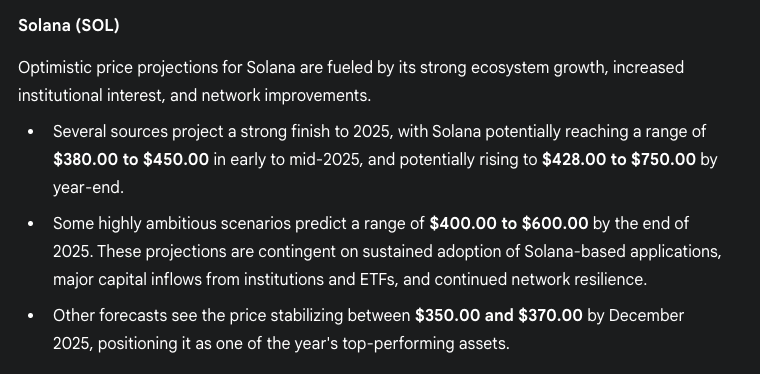The height and width of the screenshot is (374, 760).
Task: Click the bold $428.00 to $750.00 range
Action: tap(618, 159)
